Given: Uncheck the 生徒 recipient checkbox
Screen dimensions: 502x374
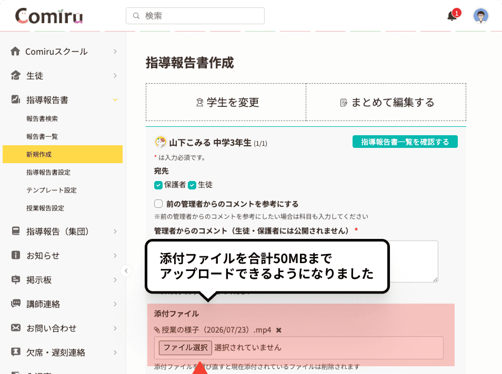Looking at the screenshot, I should 192,185.
